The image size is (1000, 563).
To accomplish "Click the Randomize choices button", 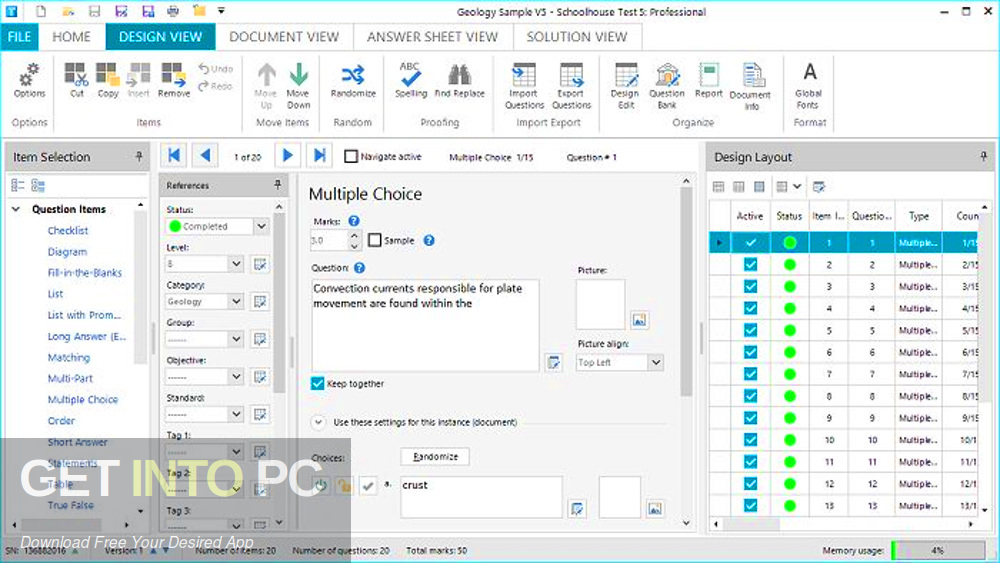I will [x=435, y=457].
